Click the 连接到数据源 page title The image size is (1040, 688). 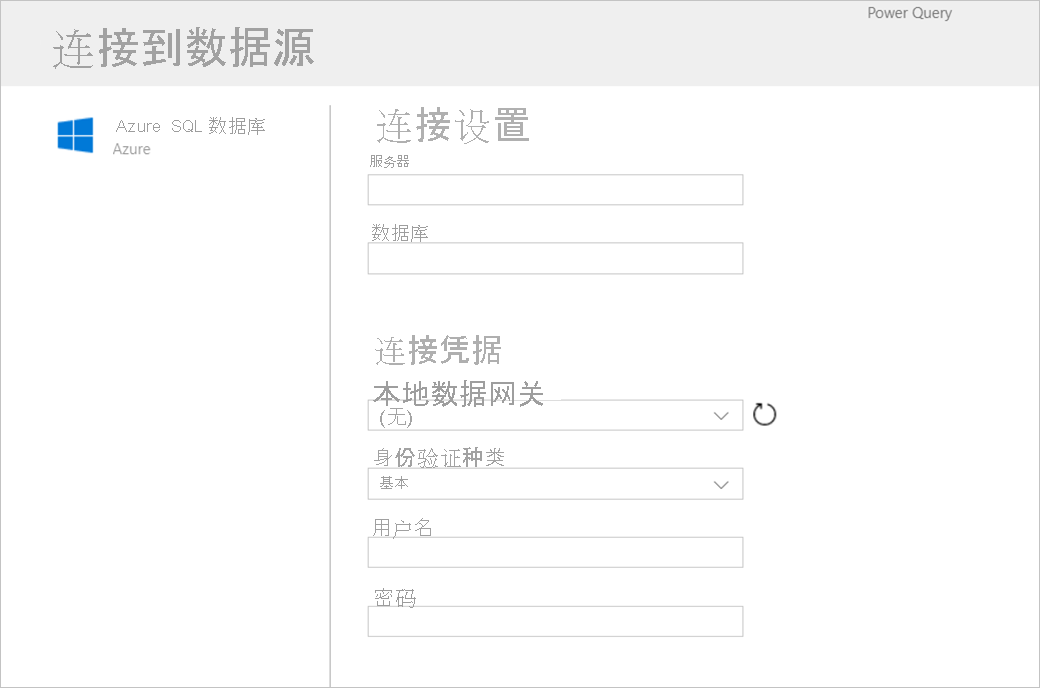coord(184,49)
